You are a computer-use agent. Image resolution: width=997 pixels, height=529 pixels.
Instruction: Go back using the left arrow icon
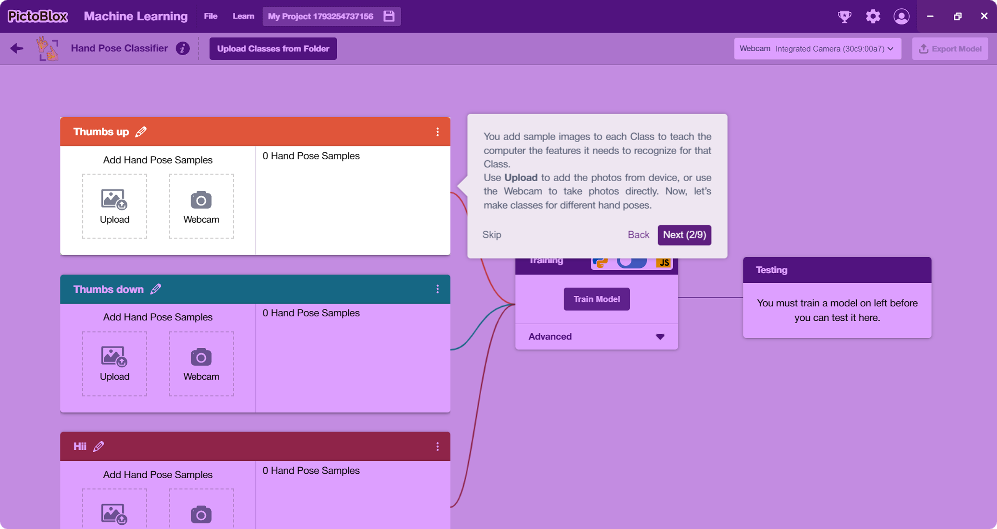click(17, 48)
